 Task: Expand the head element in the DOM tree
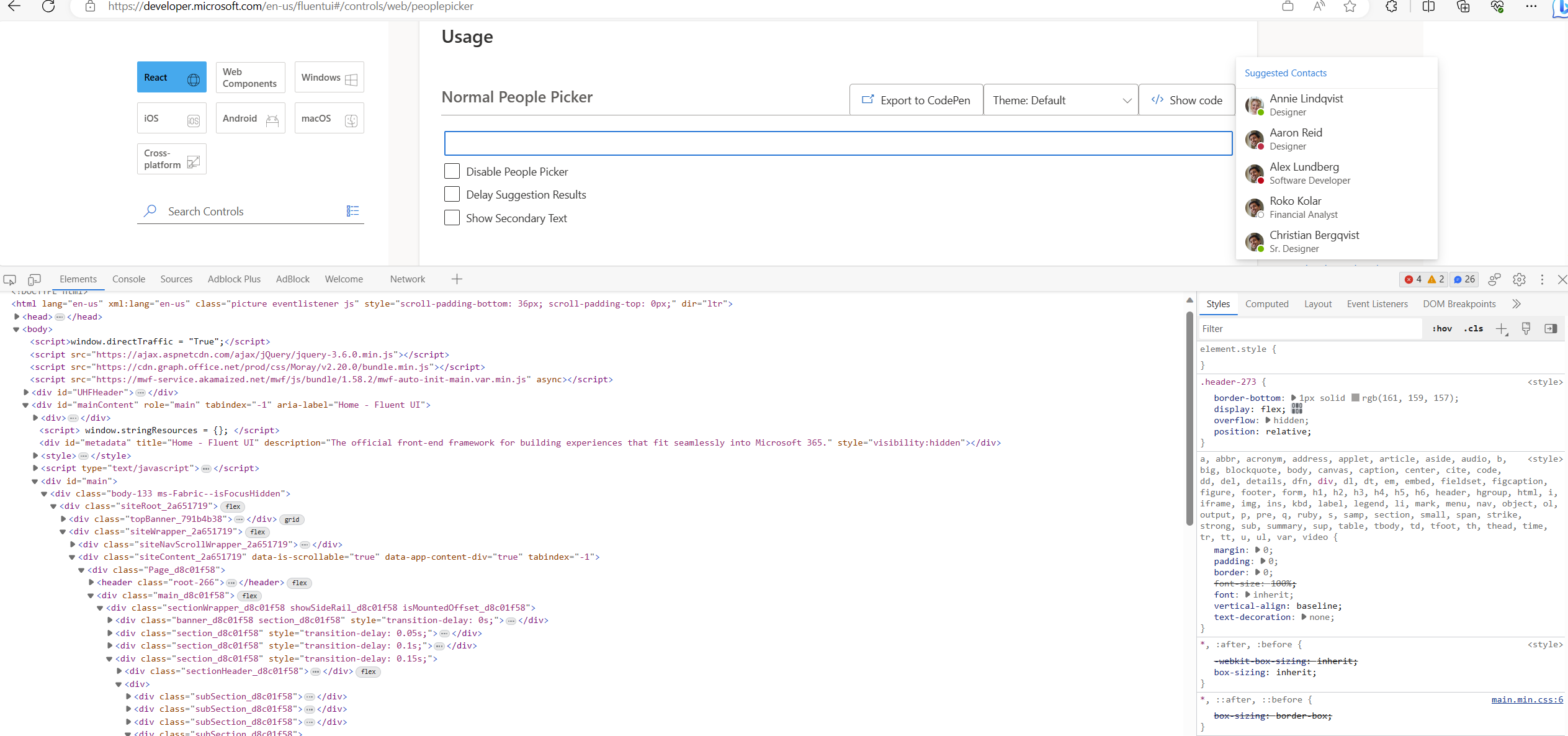tap(17, 316)
